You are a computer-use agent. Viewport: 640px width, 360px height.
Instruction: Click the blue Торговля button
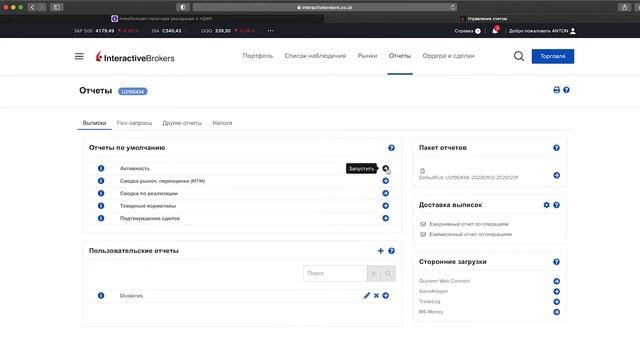[x=553, y=56]
